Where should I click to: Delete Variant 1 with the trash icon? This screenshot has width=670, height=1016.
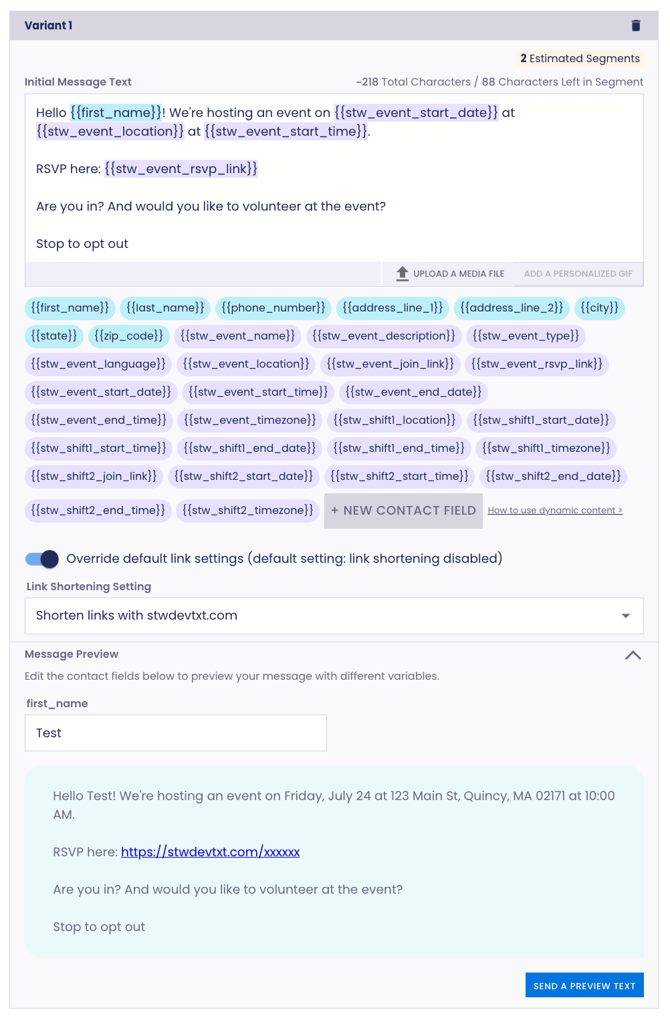point(636,25)
